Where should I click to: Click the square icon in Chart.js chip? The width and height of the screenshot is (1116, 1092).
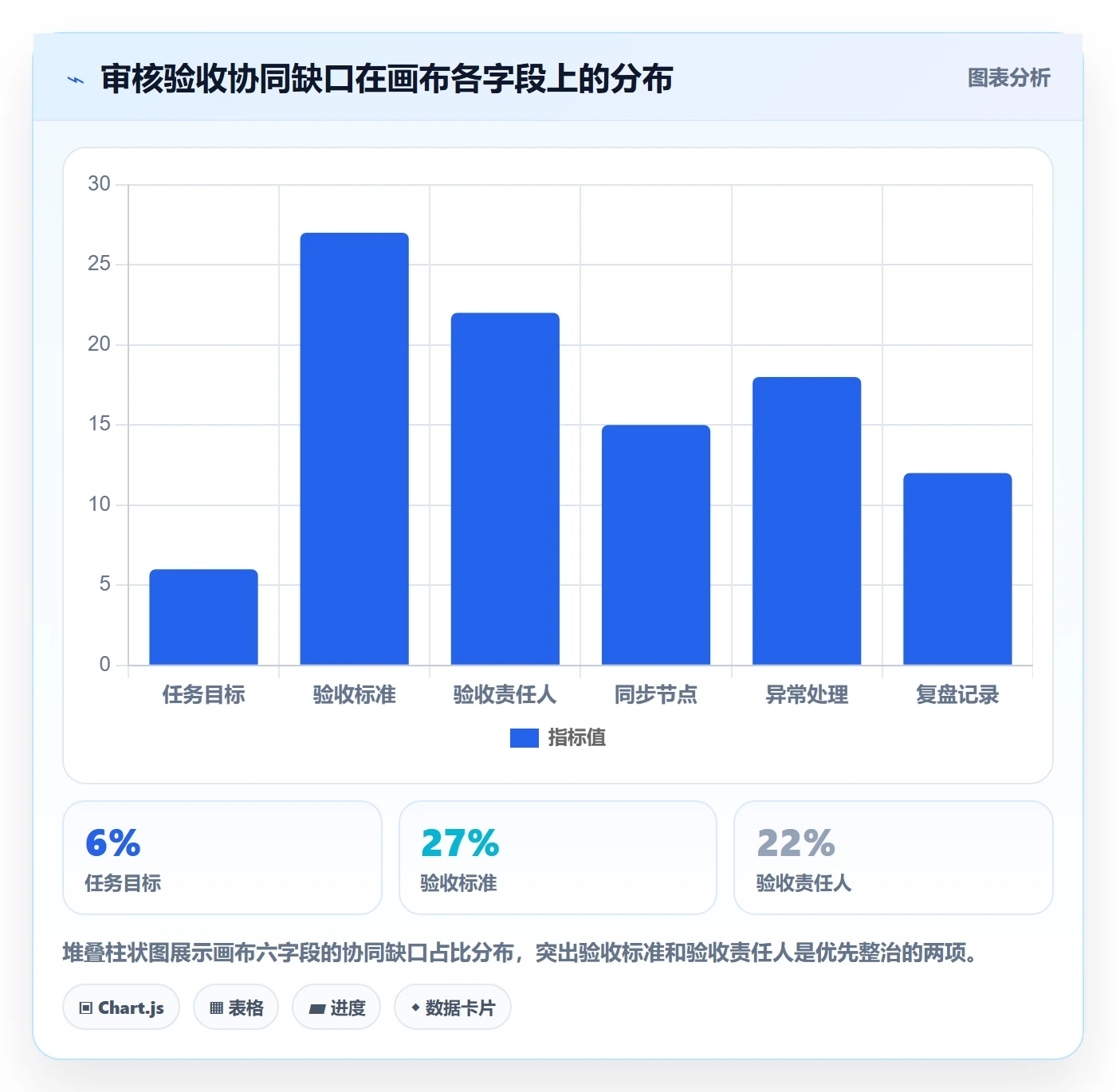[86, 1008]
